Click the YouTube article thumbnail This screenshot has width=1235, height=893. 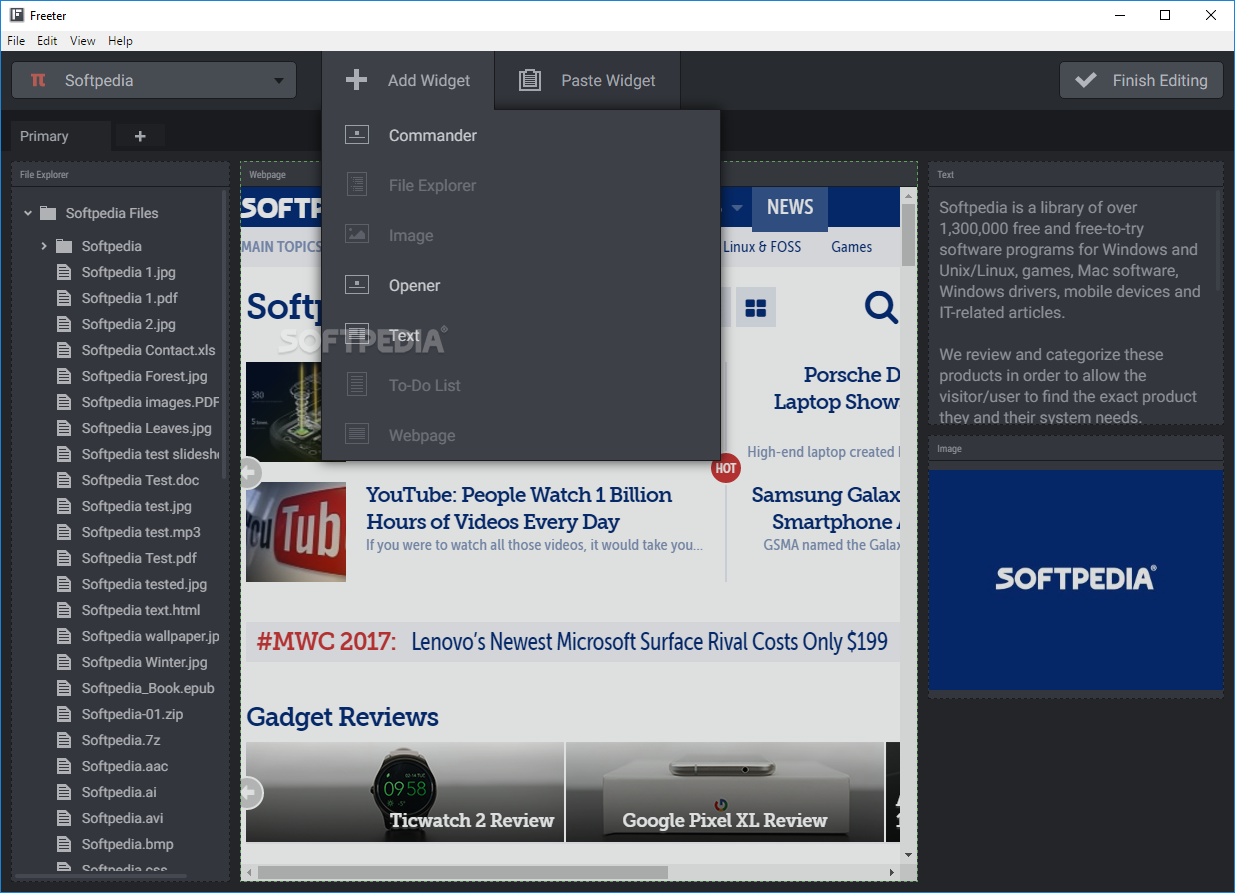tap(296, 532)
